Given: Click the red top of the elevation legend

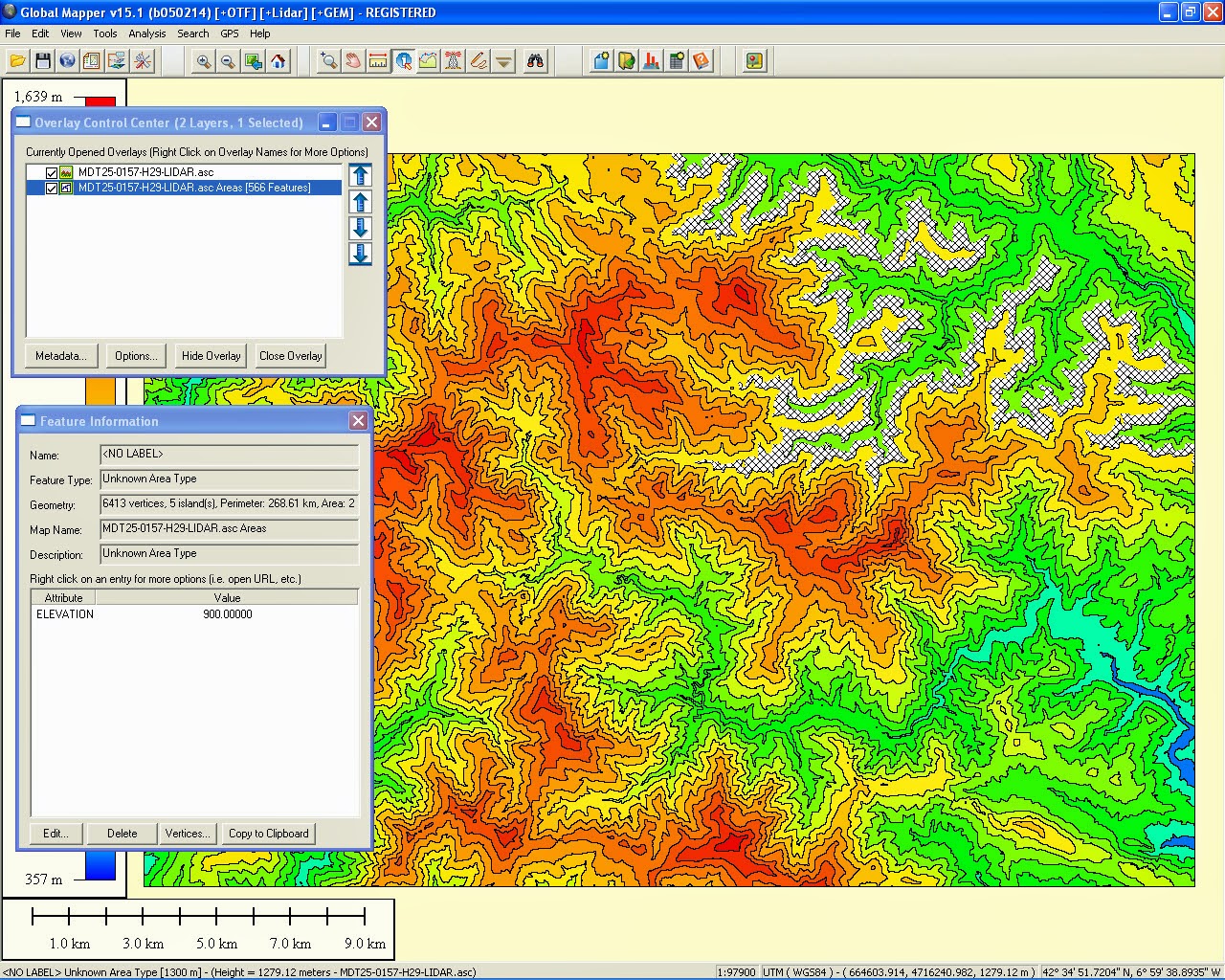Looking at the screenshot, I should coord(99,99).
